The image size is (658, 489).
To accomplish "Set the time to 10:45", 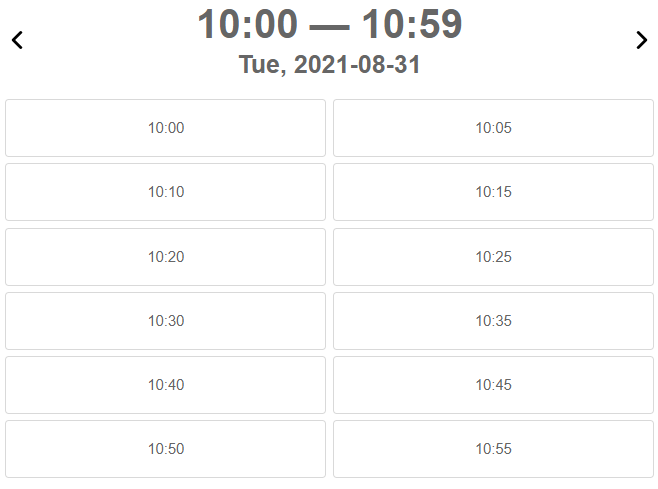I will 493,385.
